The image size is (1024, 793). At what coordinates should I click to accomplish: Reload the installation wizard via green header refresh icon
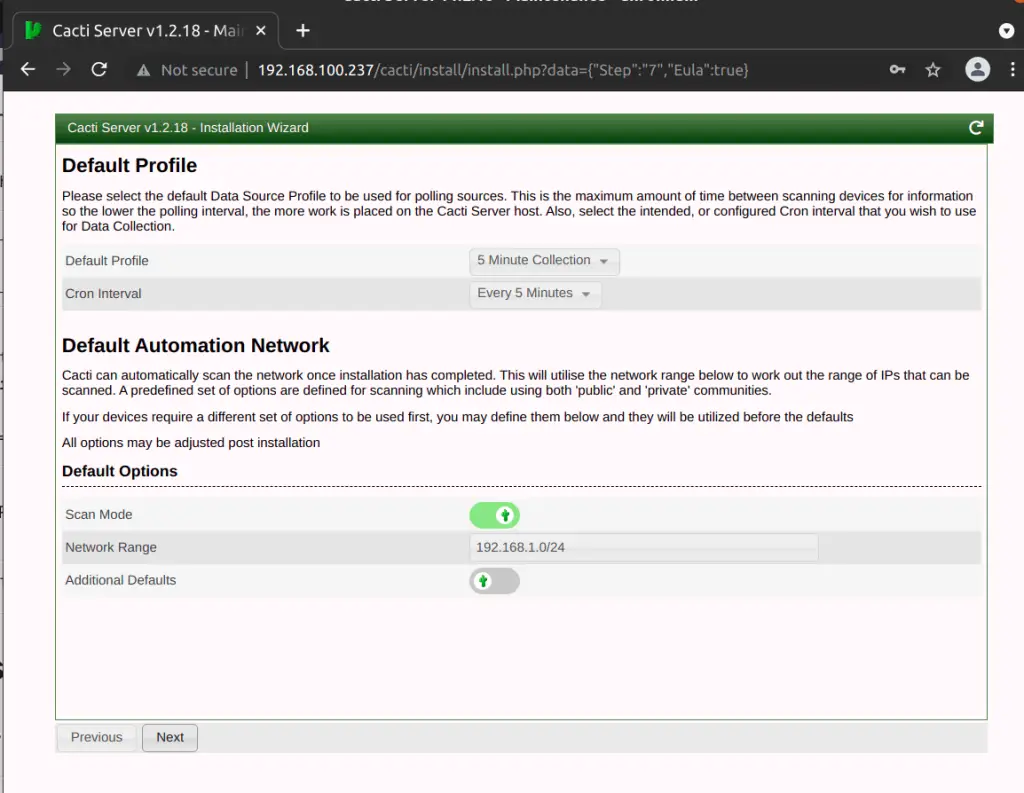tap(976, 128)
